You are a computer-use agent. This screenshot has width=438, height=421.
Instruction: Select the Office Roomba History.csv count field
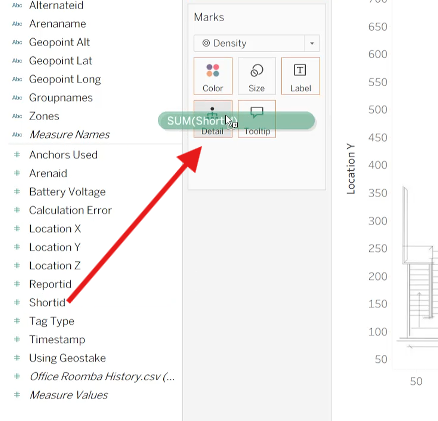tap(102, 376)
